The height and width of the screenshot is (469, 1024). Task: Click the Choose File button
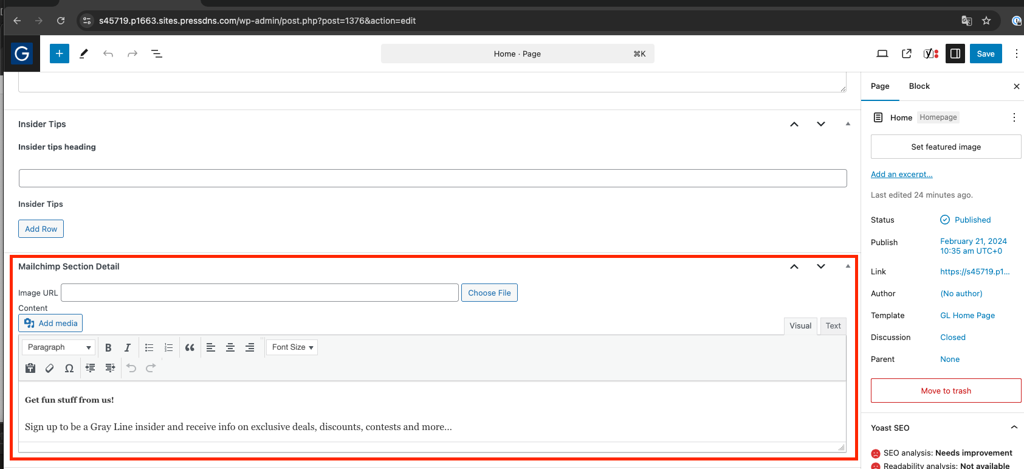[x=489, y=293]
